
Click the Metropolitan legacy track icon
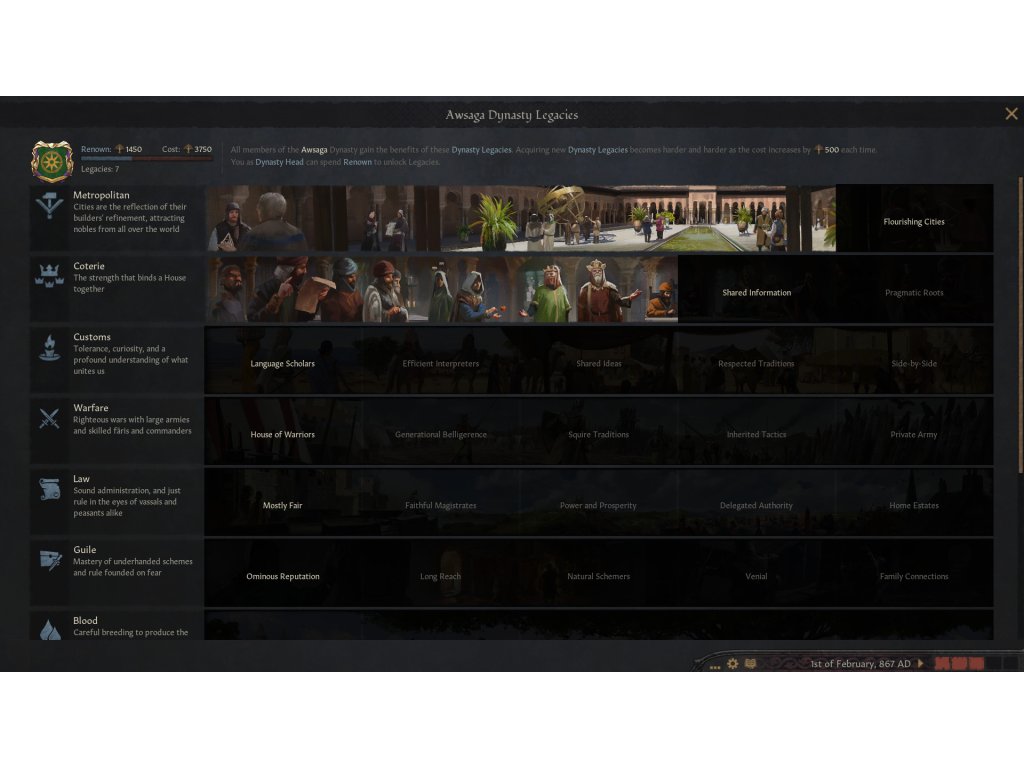(x=50, y=205)
